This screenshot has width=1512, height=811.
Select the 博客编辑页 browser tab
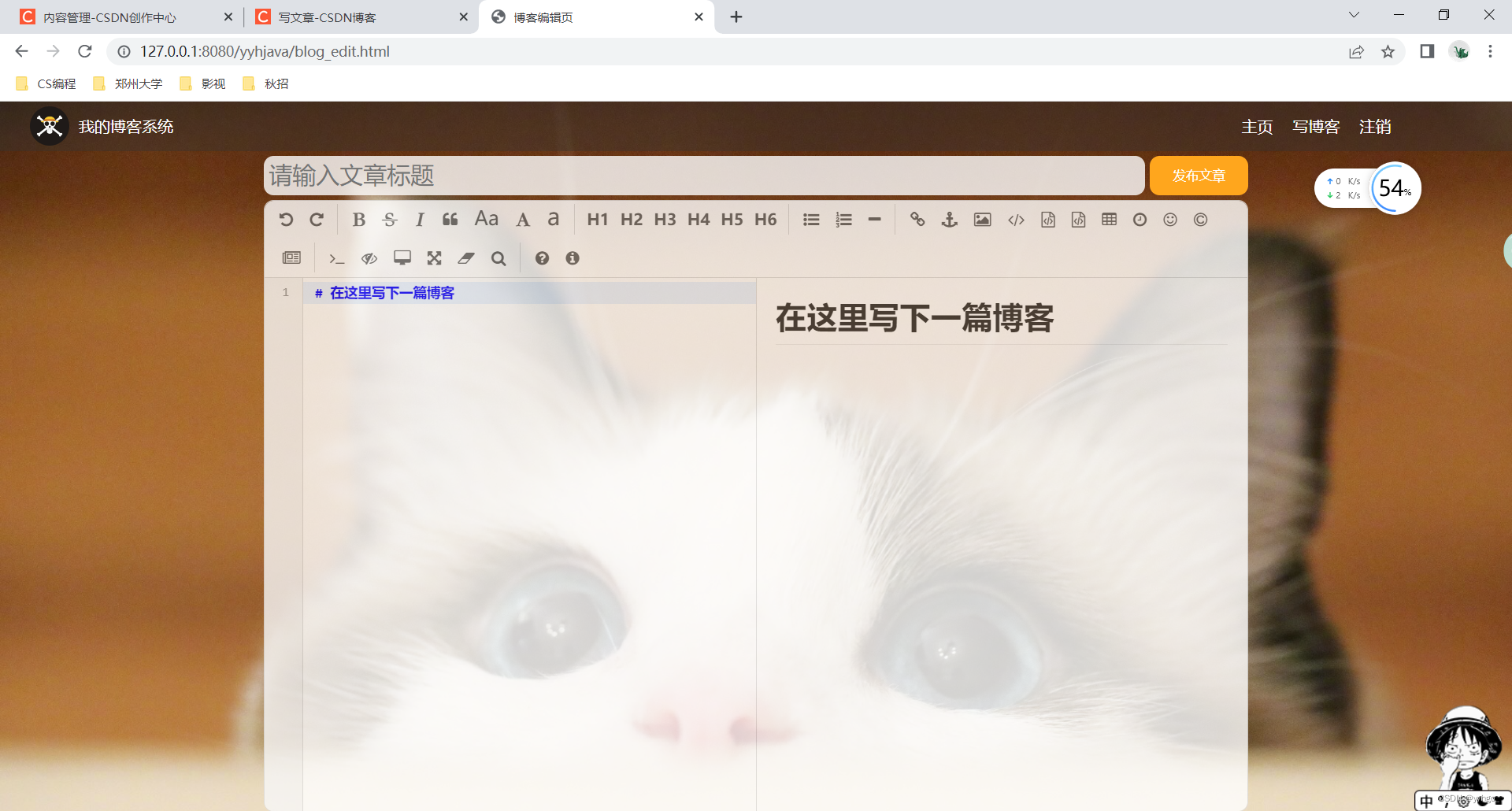tap(596, 17)
